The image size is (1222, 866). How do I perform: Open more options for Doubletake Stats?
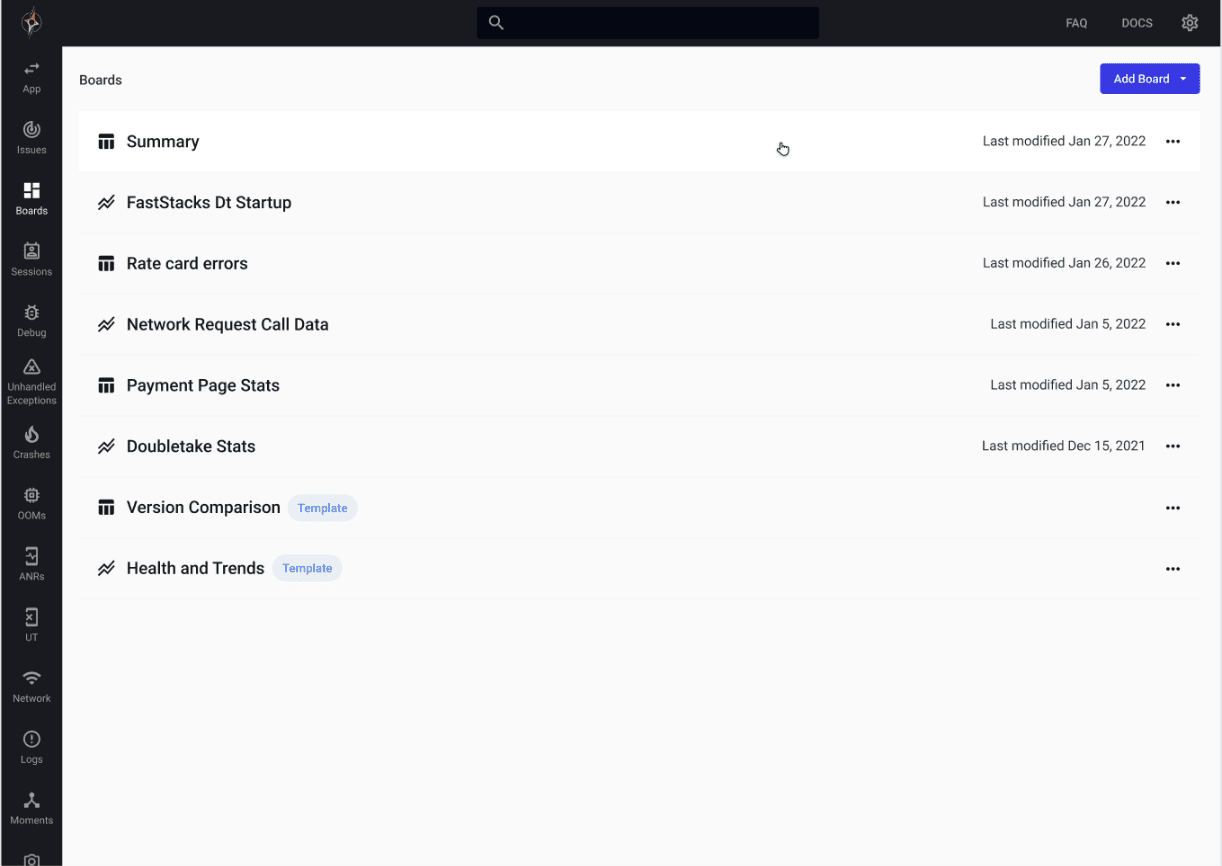[x=1173, y=447]
